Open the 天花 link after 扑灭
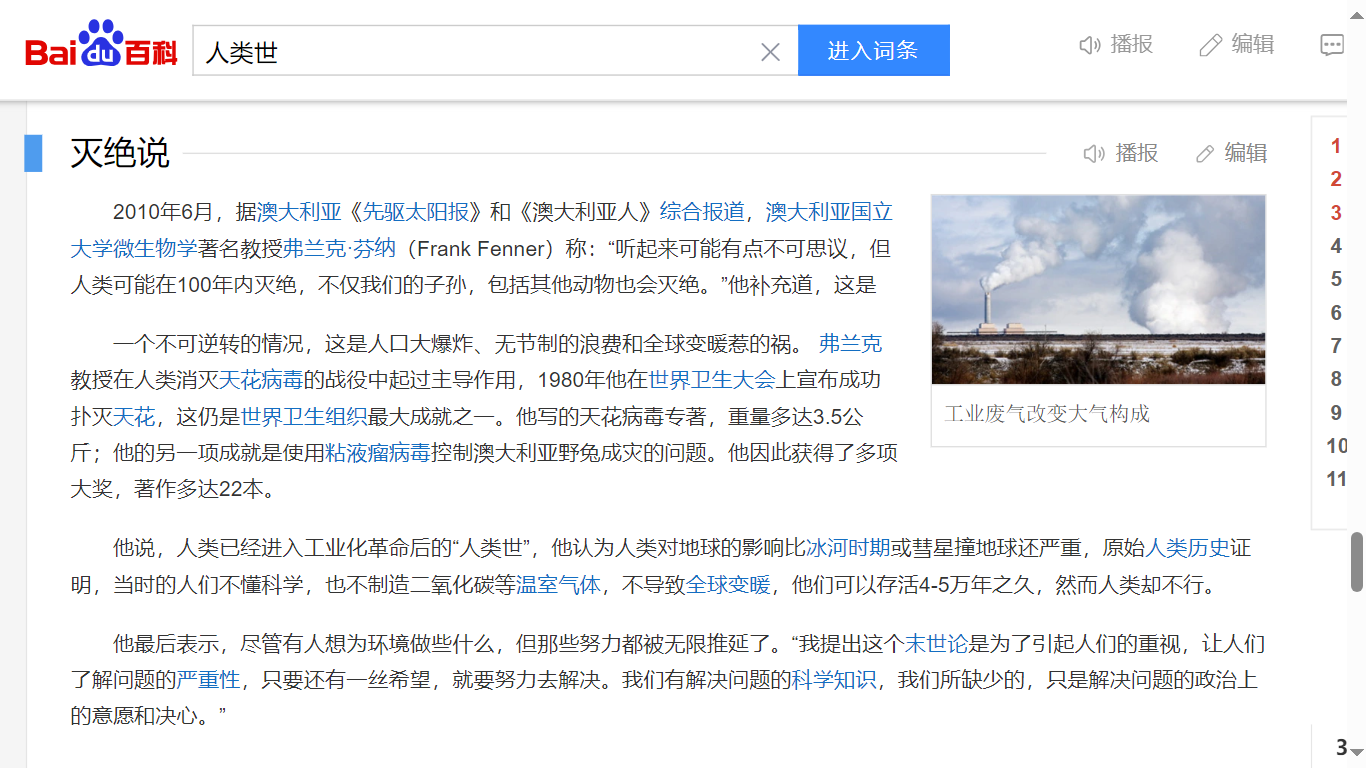 pyautogui.click(x=134, y=416)
